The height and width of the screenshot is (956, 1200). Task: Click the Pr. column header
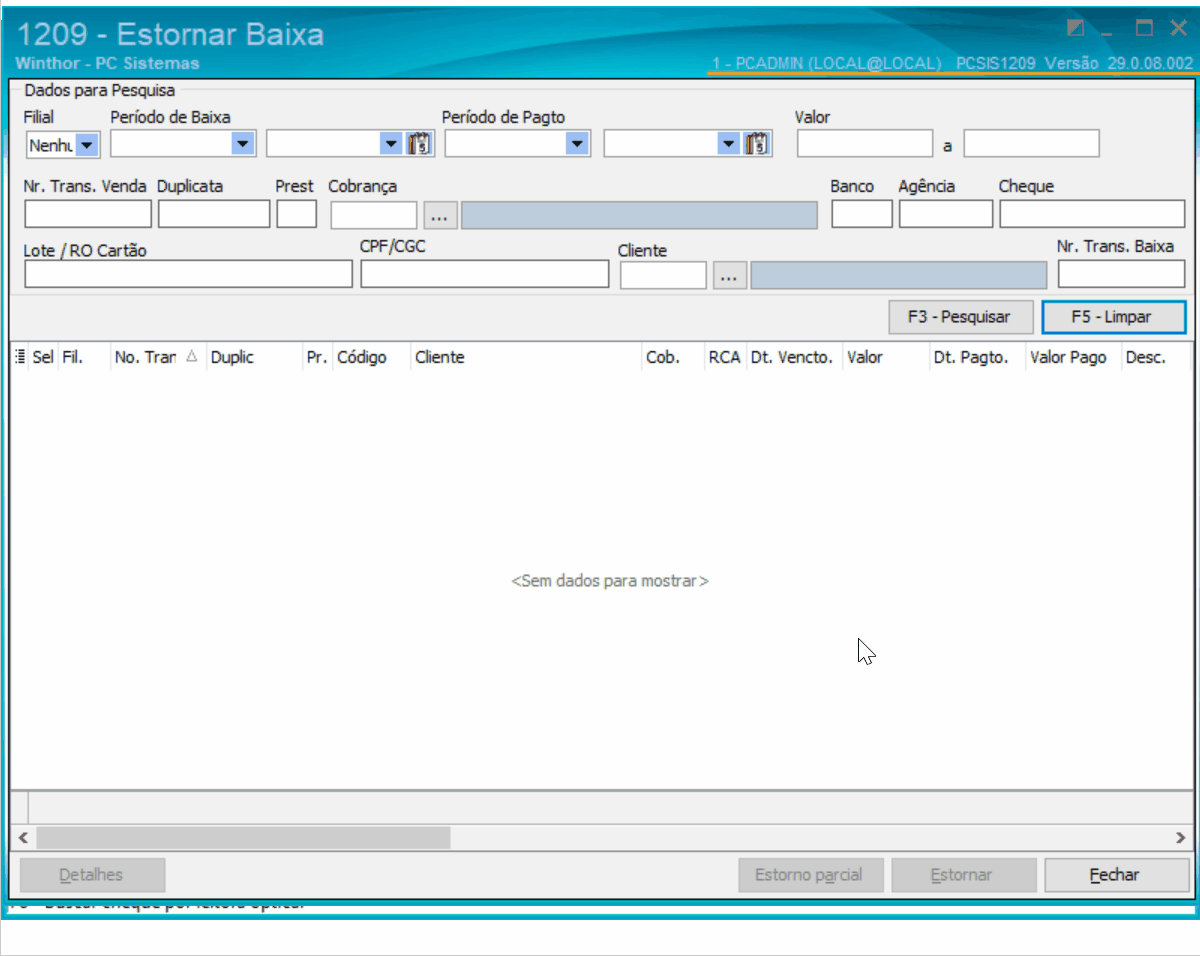(x=317, y=357)
